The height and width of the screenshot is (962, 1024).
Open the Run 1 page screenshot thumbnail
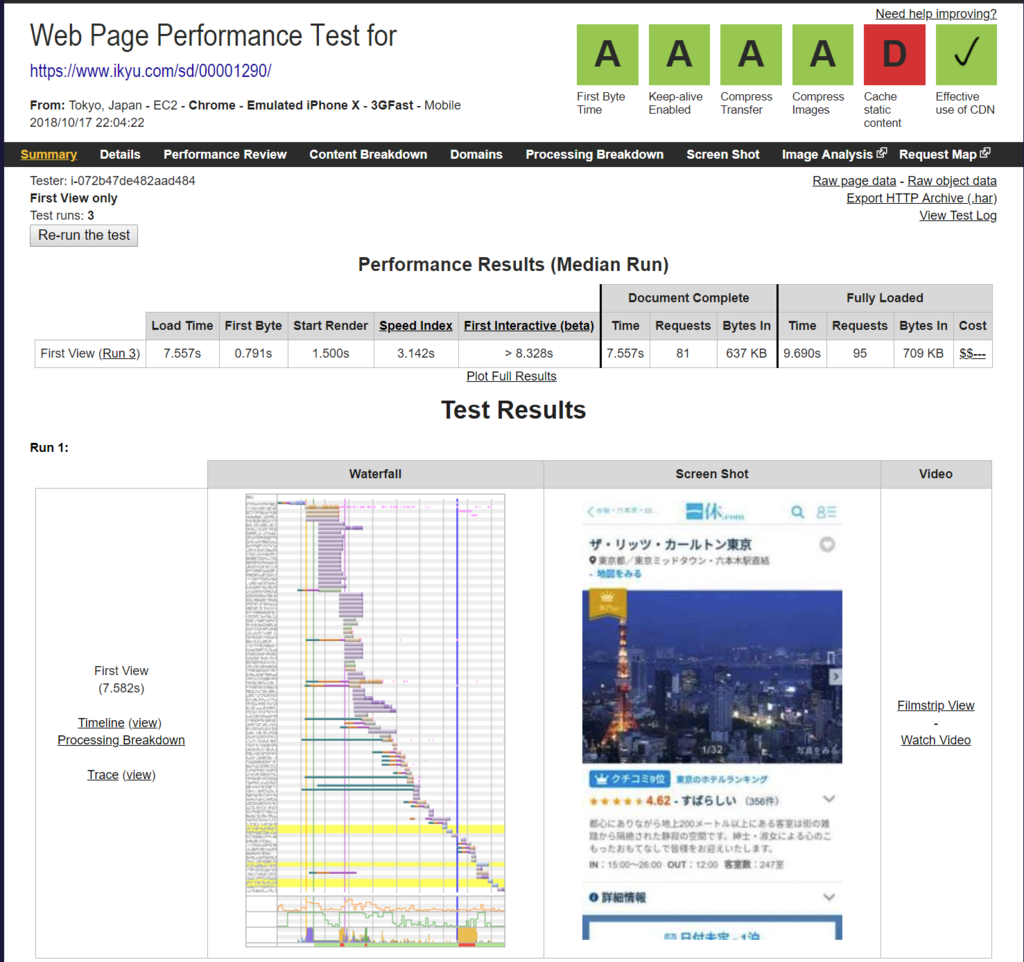[712, 720]
